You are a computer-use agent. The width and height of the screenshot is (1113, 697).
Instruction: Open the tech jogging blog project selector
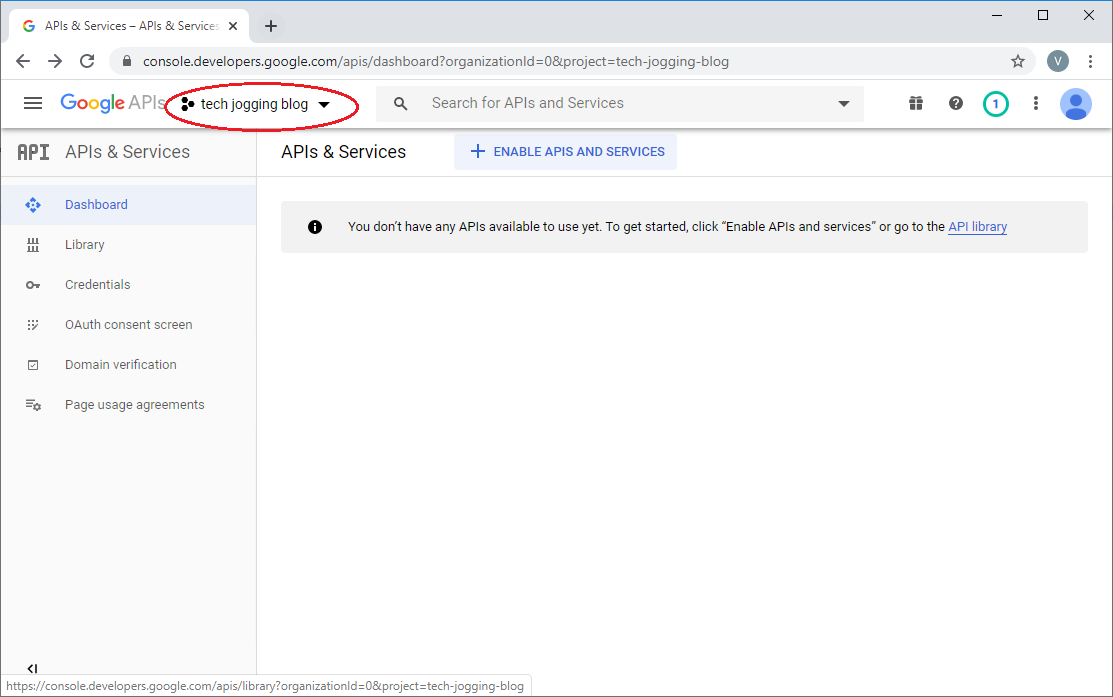[256, 104]
